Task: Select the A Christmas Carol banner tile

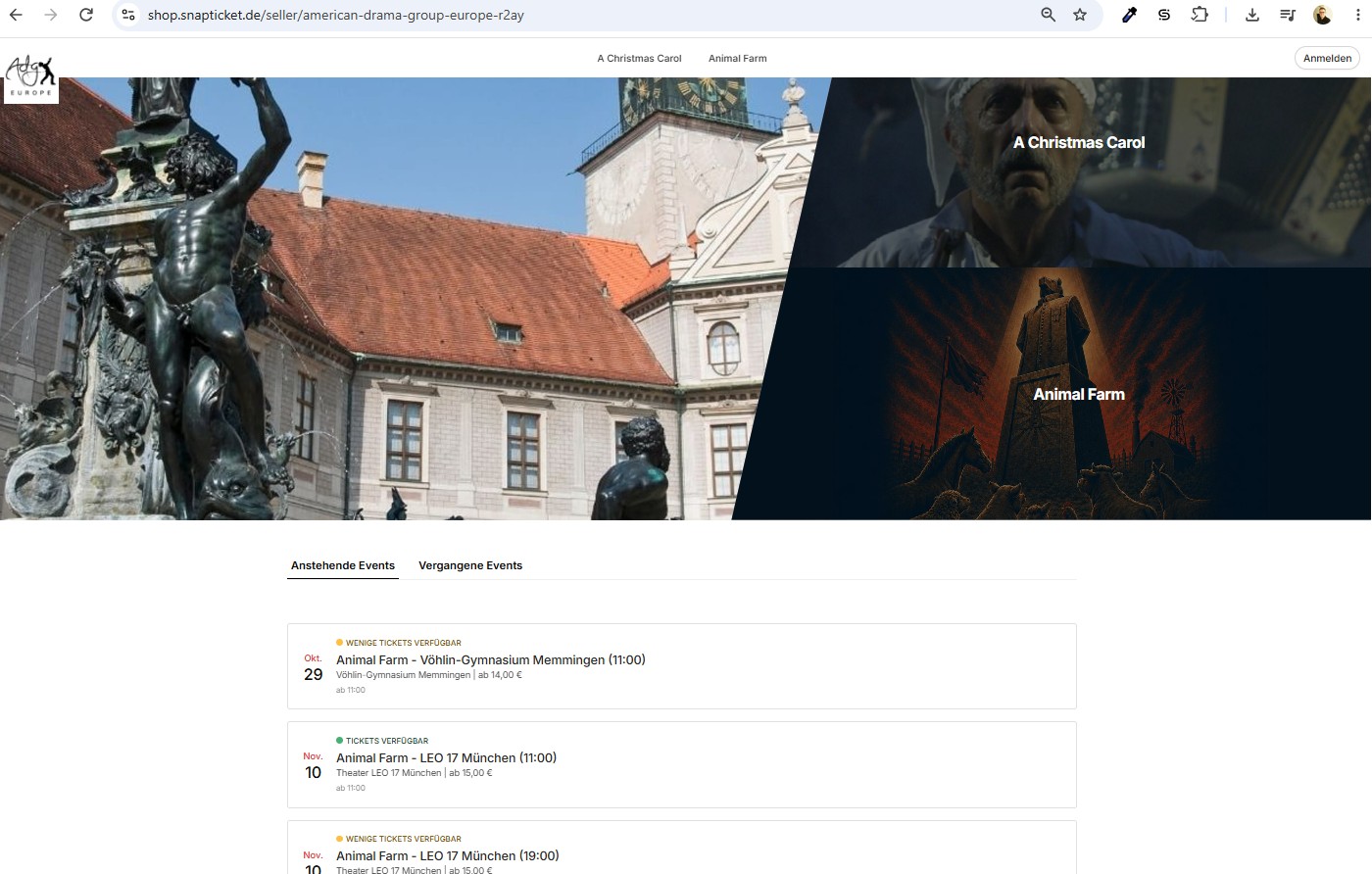Action: (x=1079, y=172)
